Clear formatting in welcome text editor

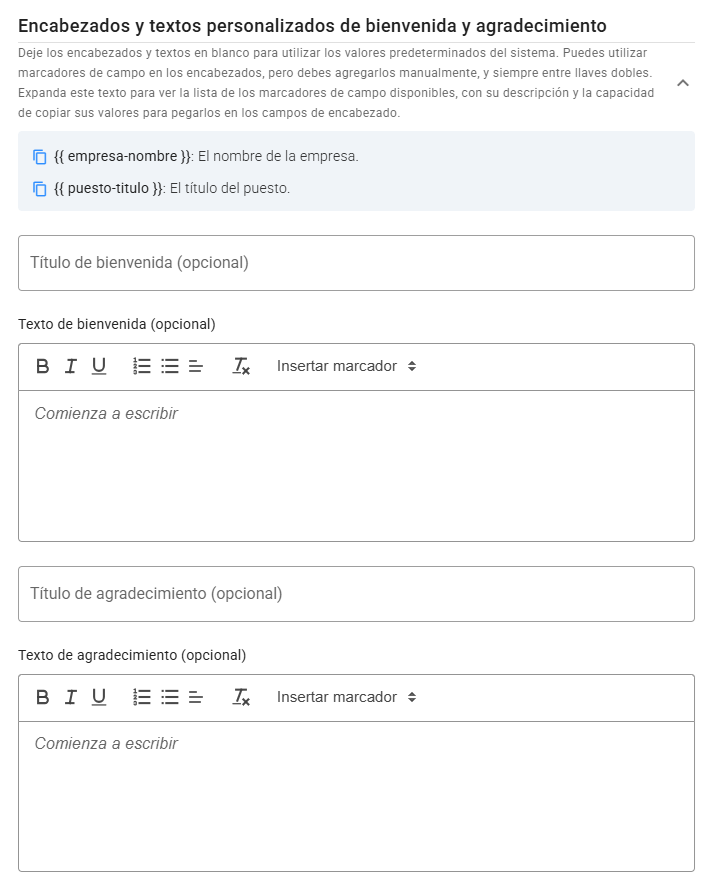(241, 366)
